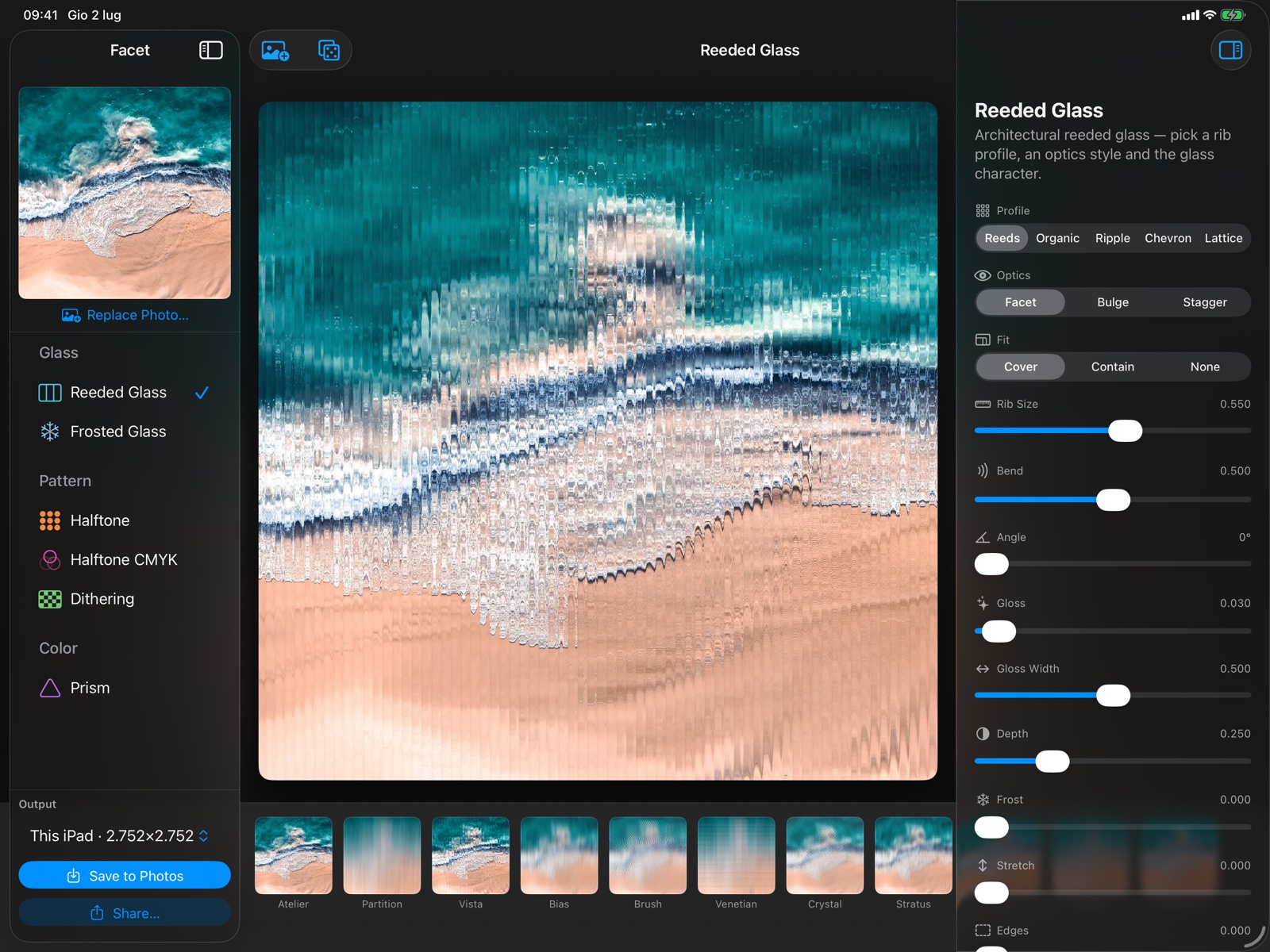This screenshot has height=952, width=1270.
Task: Switch optics to Stagger
Action: [x=1205, y=302]
